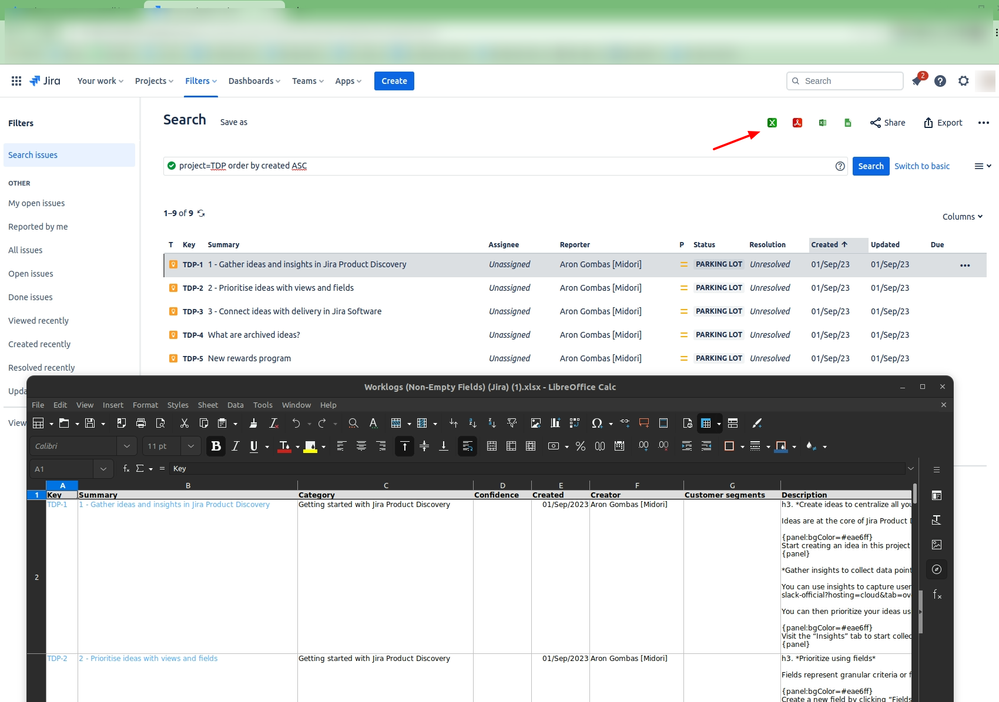Open the Format menu in Calc
The width and height of the screenshot is (999, 702).
(145, 405)
